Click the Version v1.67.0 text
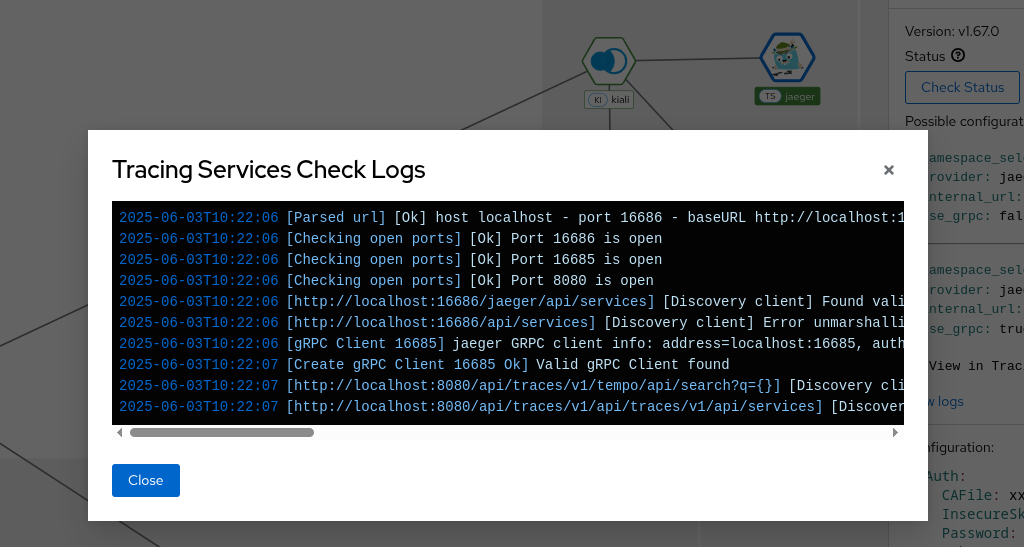 click(952, 31)
